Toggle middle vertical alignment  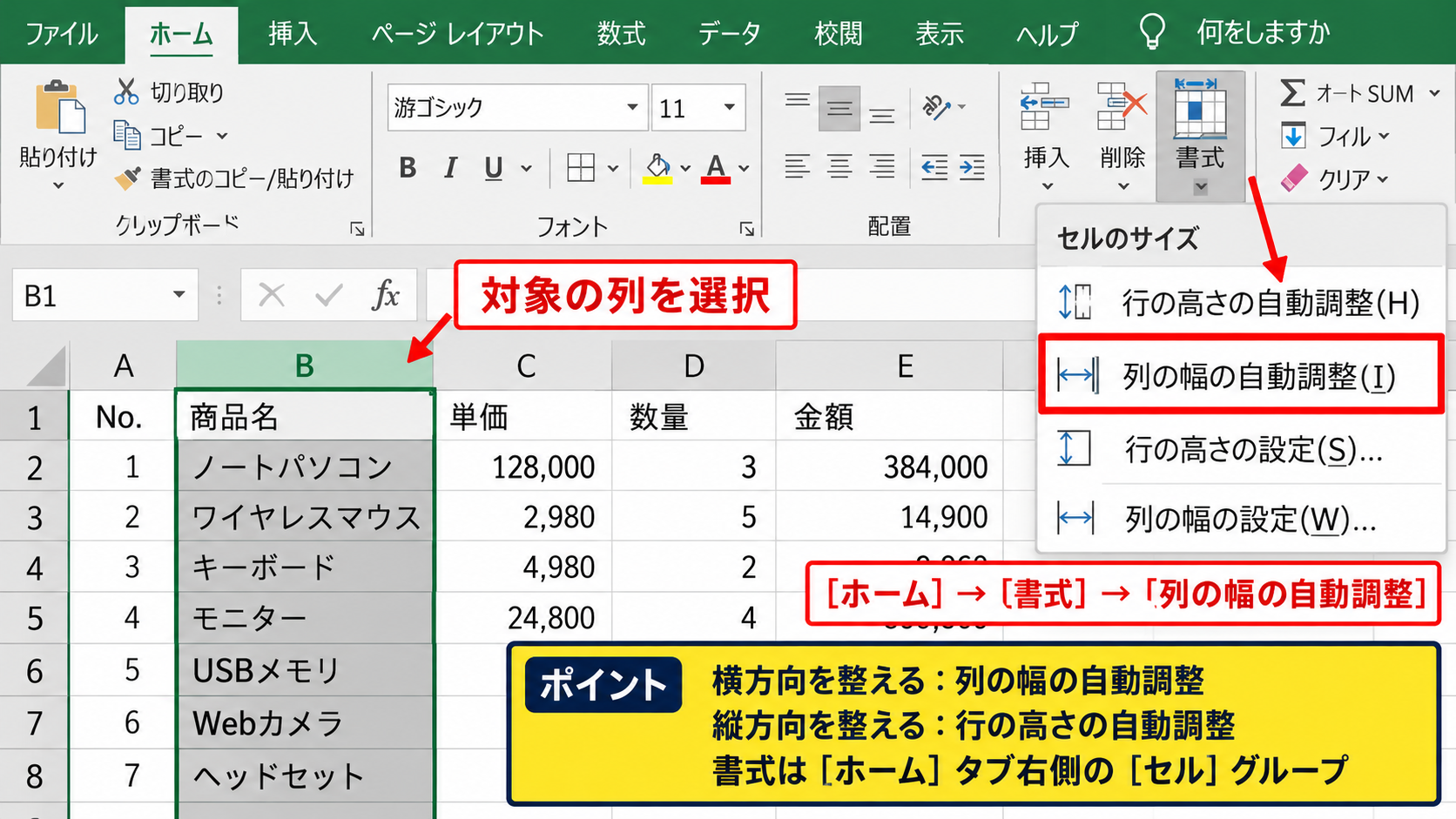(x=839, y=108)
